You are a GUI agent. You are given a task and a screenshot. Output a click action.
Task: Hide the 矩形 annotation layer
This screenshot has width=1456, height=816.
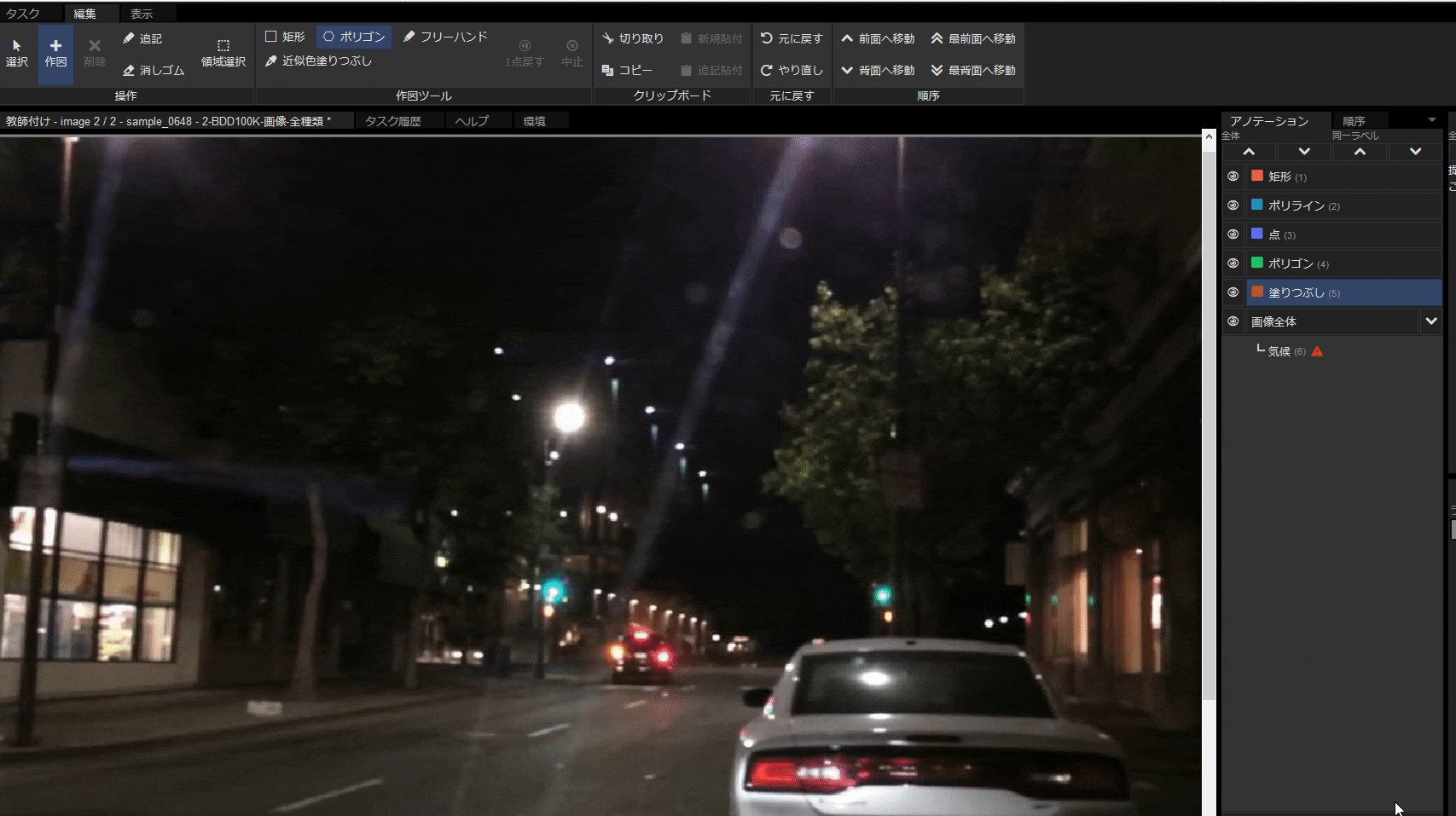1233,177
